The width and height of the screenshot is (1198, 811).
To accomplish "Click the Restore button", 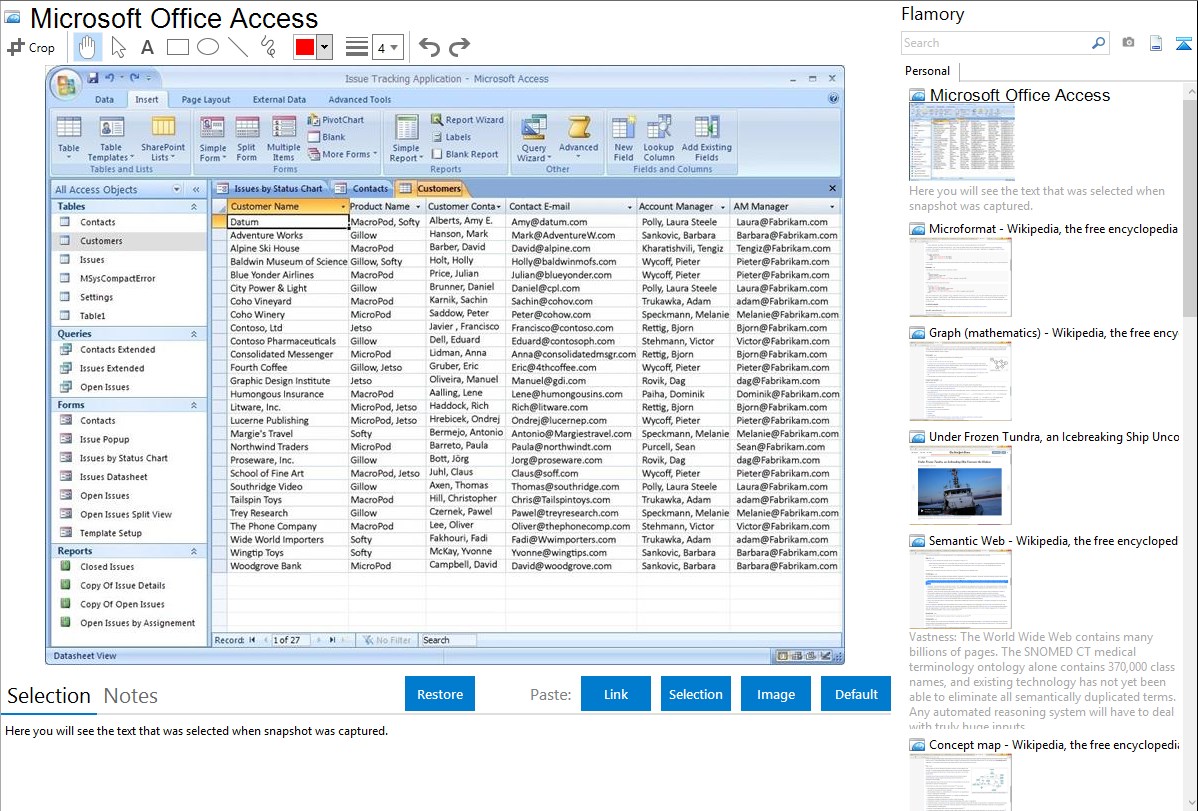I will pos(440,694).
